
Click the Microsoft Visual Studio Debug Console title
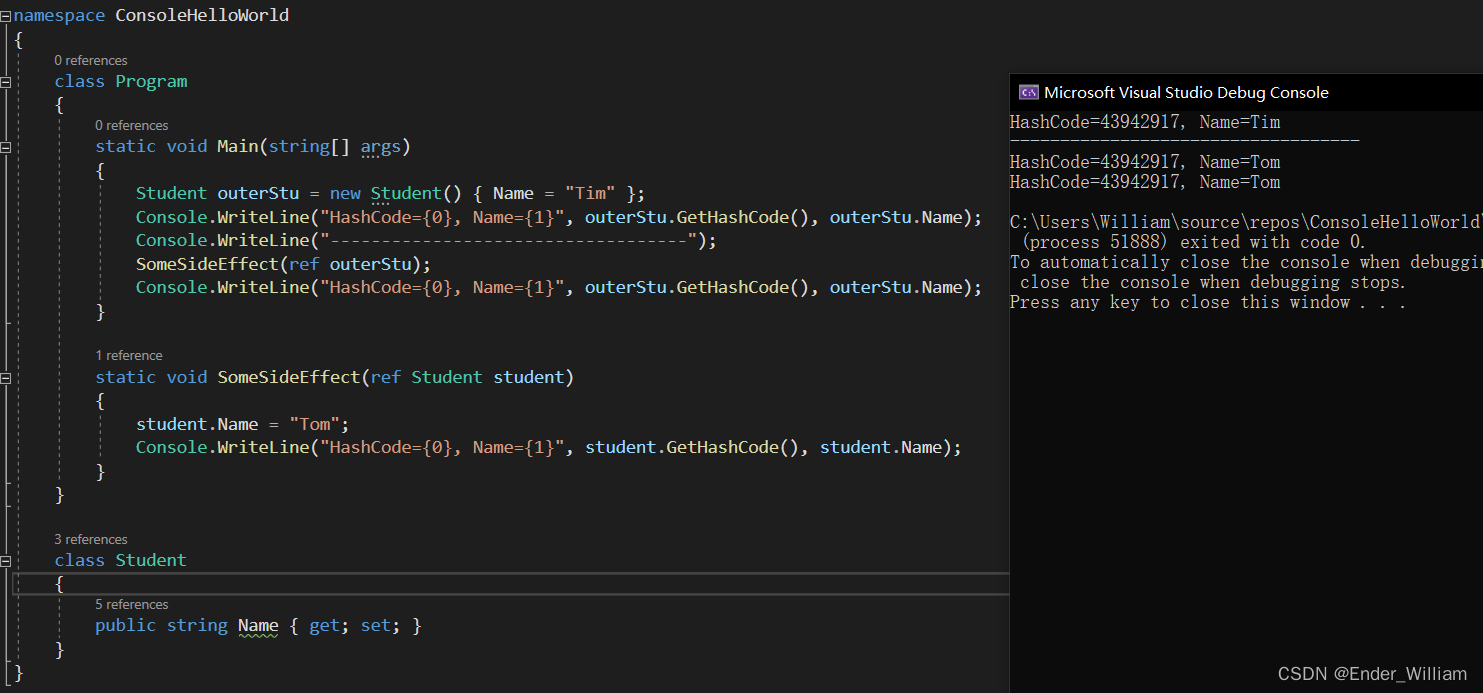pyautogui.click(x=1186, y=92)
